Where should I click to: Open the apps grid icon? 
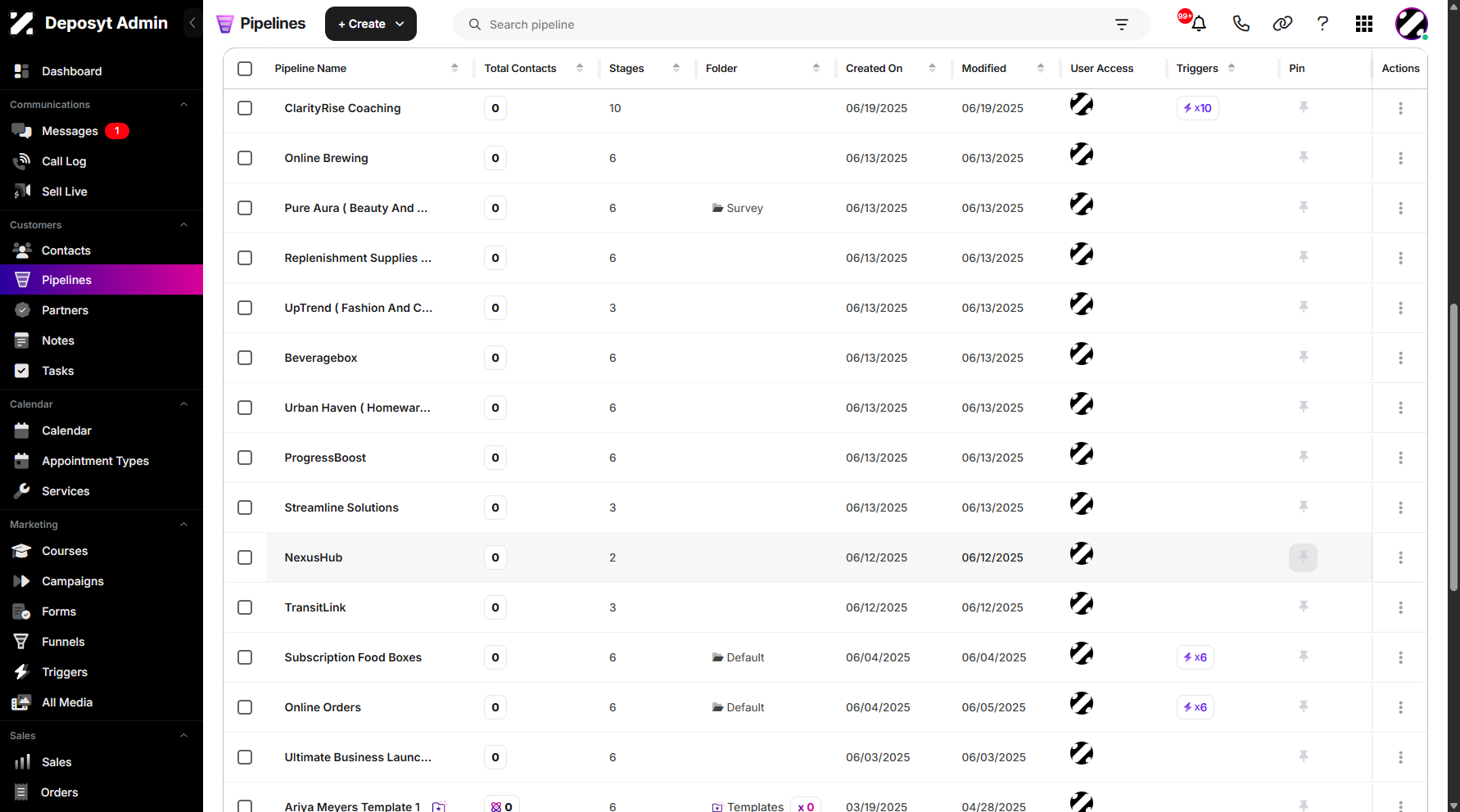point(1364,24)
